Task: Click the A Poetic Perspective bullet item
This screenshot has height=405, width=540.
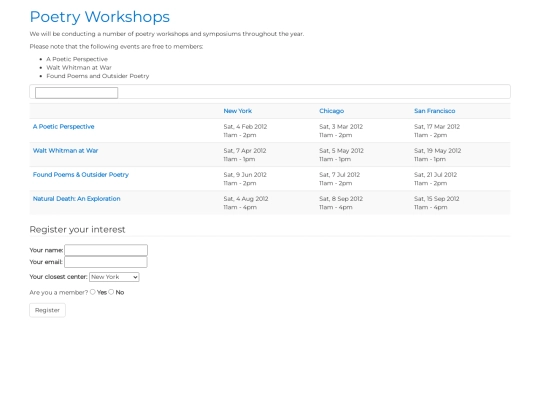Action: (77, 59)
